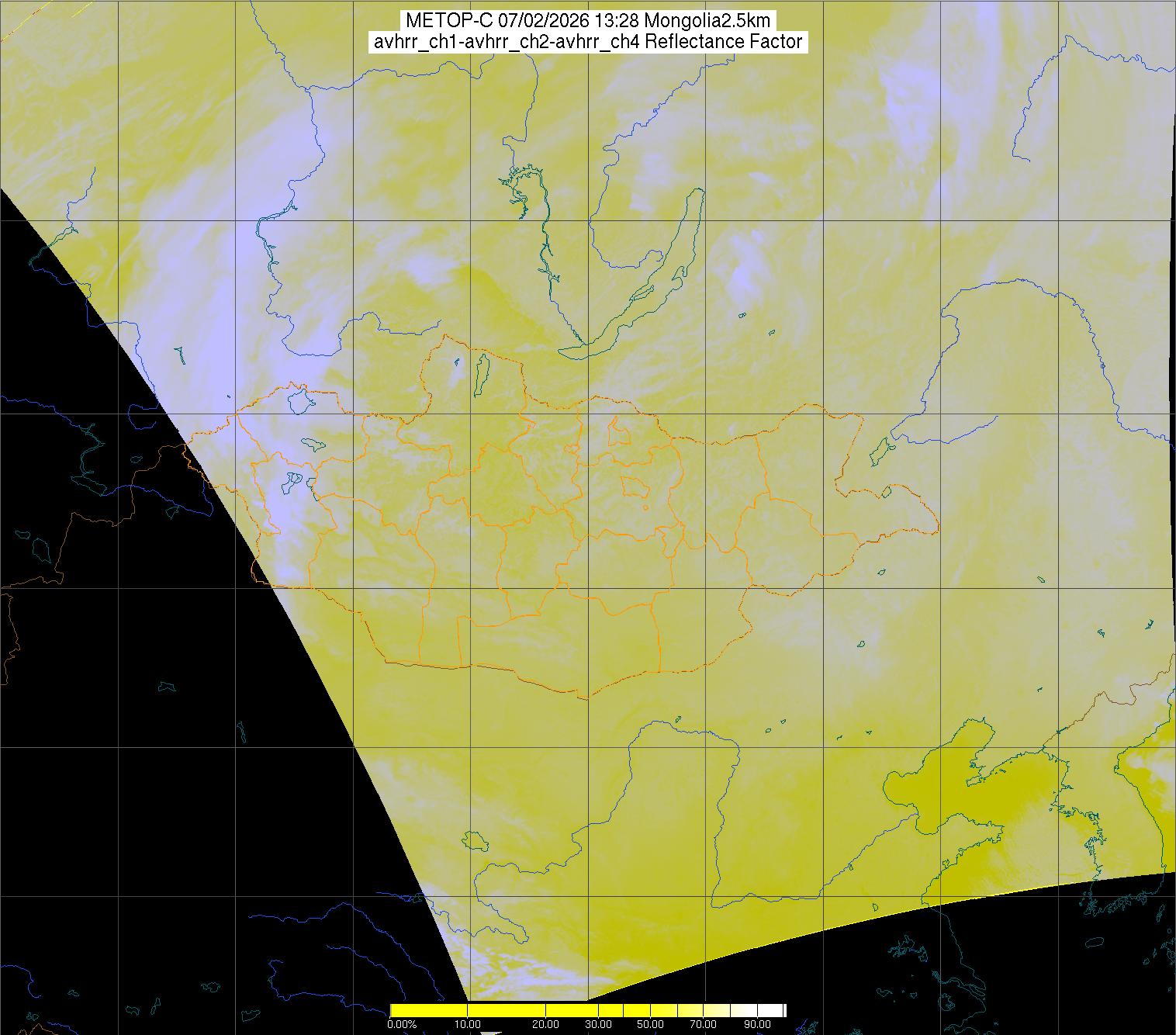Click the 20.00 tick label on colorbar

pyautogui.click(x=545, y=1025)
